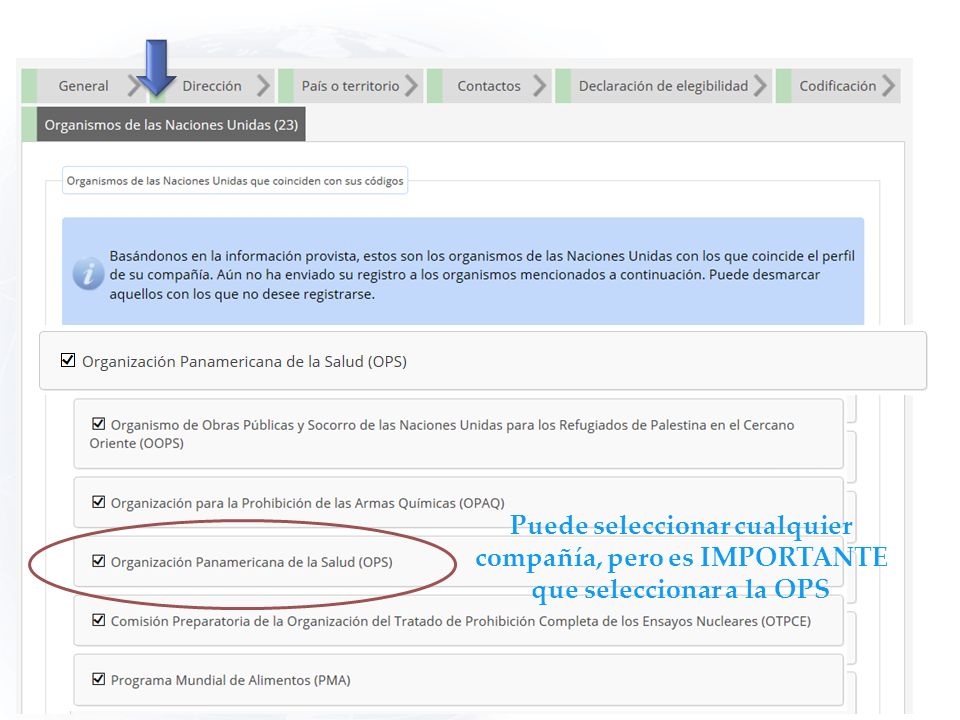
Task: Click the chevron after País o territorio
Action: [x=411, y=86]
